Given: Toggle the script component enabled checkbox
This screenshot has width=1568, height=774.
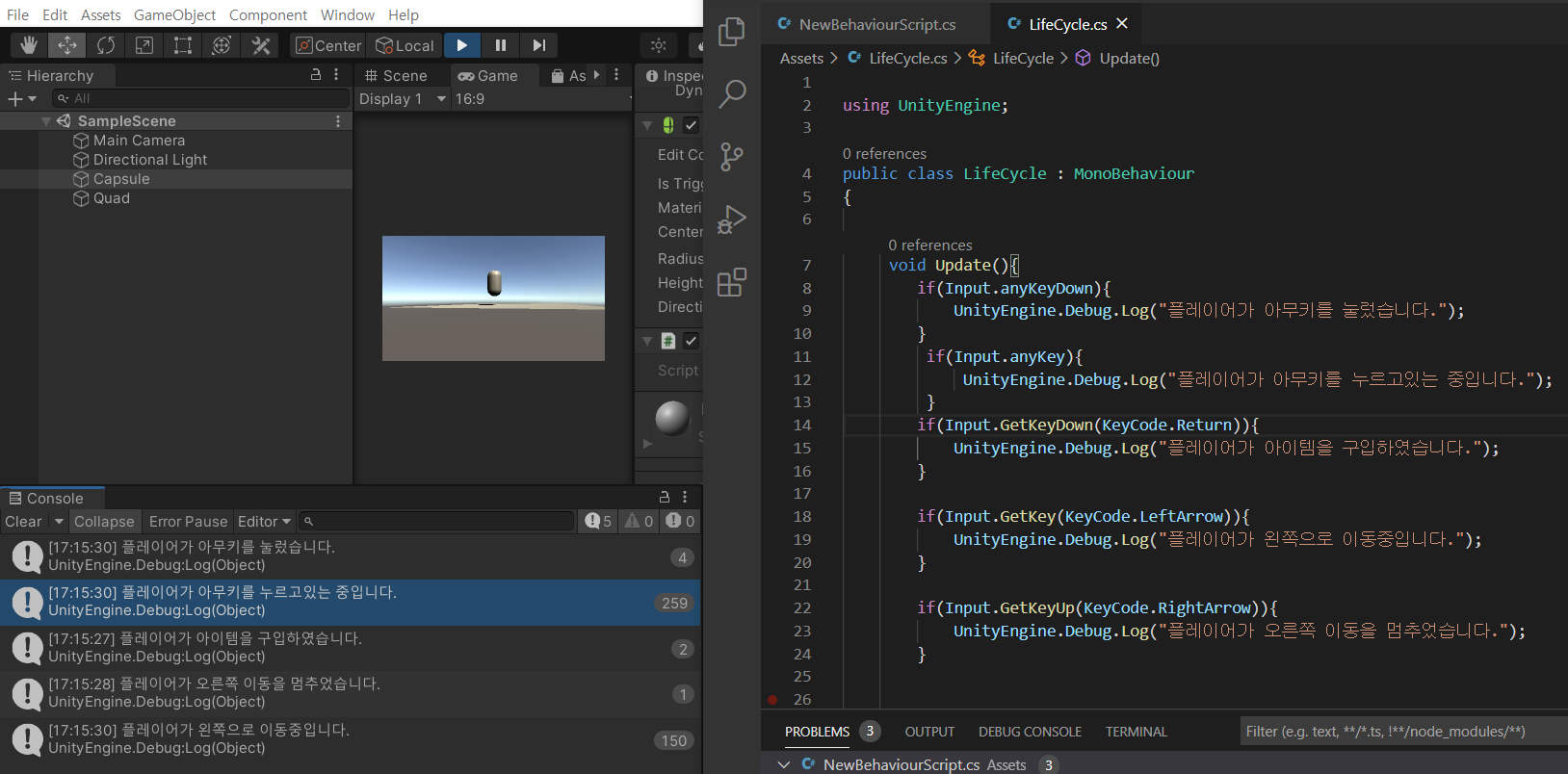Looking at the screenshot, I should pos(692,341).
